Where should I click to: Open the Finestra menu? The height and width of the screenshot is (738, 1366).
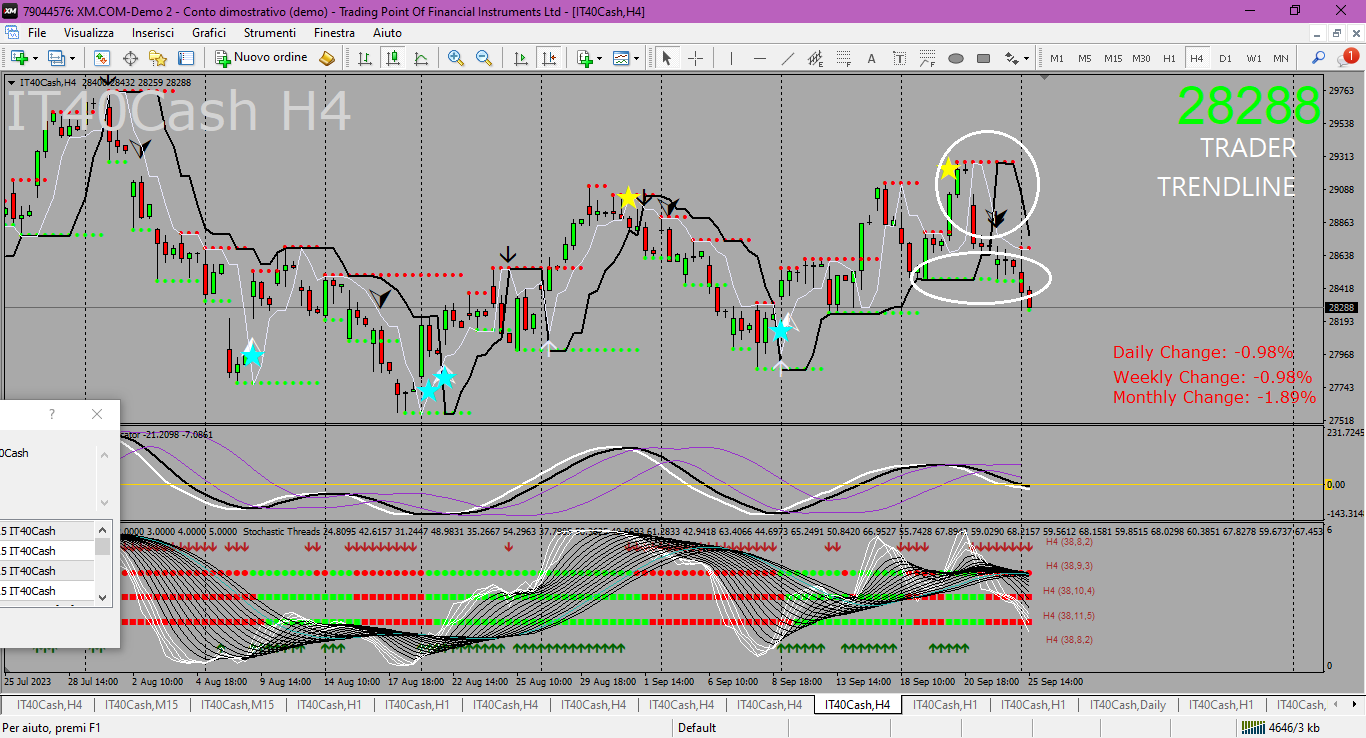(x=334, y=33)
